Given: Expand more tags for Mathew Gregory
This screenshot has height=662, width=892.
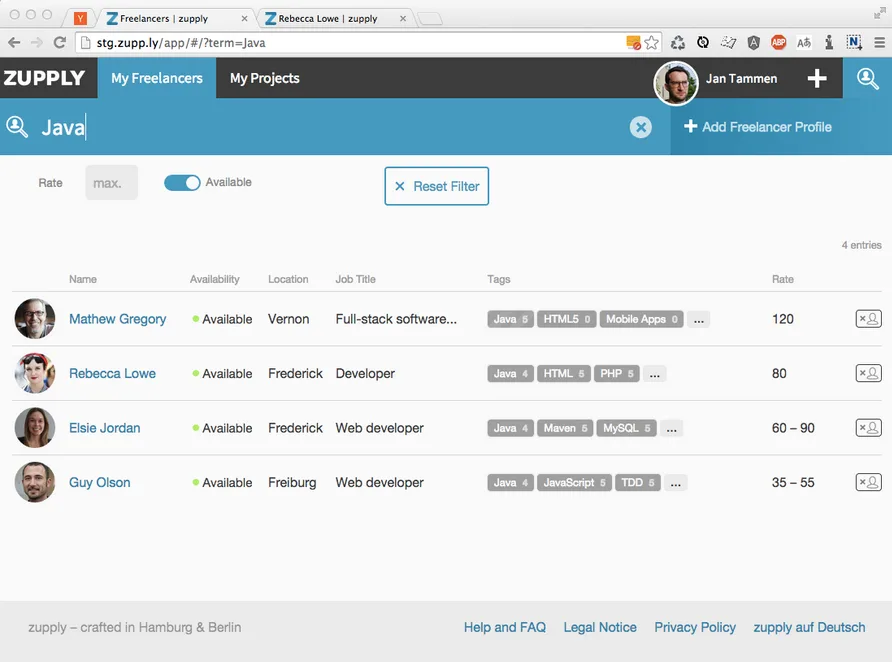Looking at the screenshot, I should point(699,319).
